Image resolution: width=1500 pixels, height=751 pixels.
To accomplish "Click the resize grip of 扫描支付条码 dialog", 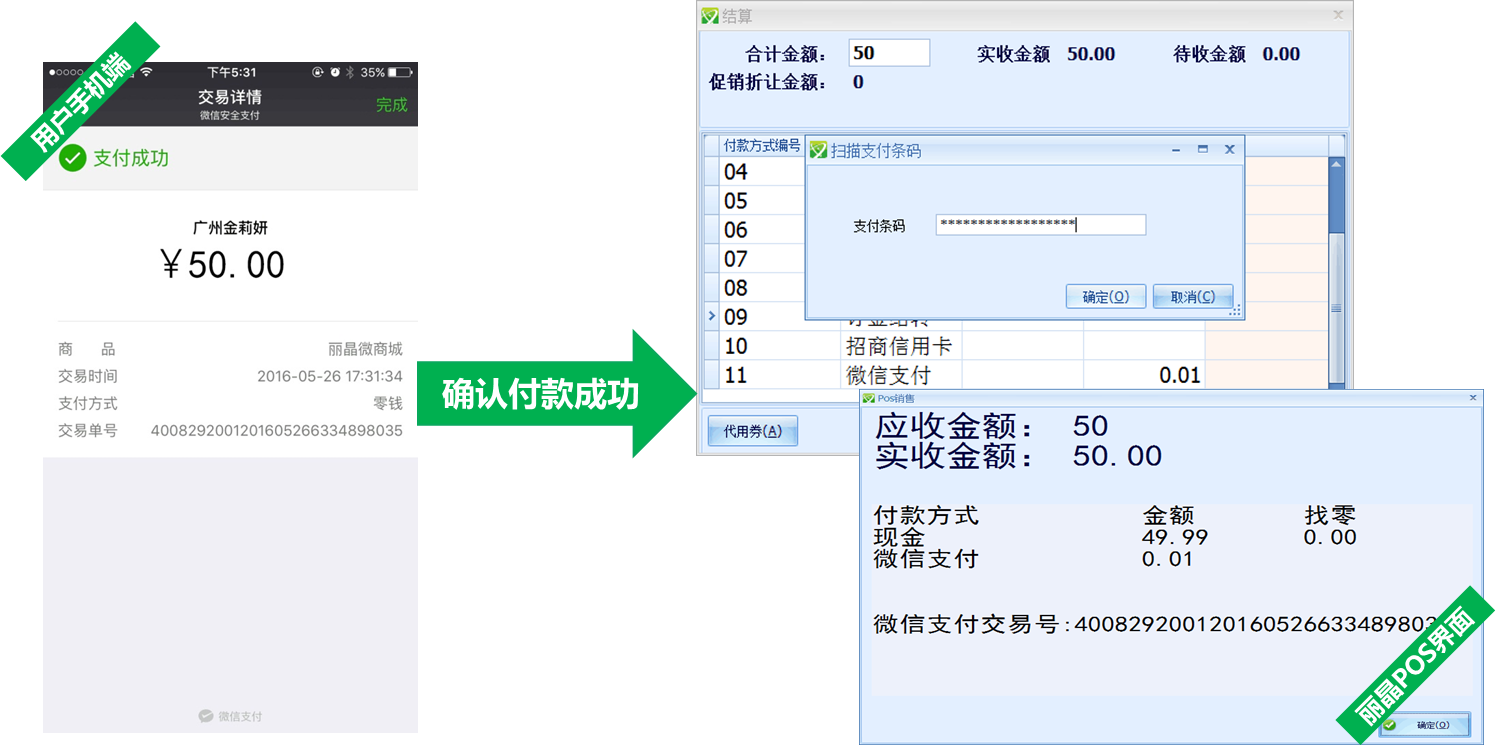I will 1235,311.
